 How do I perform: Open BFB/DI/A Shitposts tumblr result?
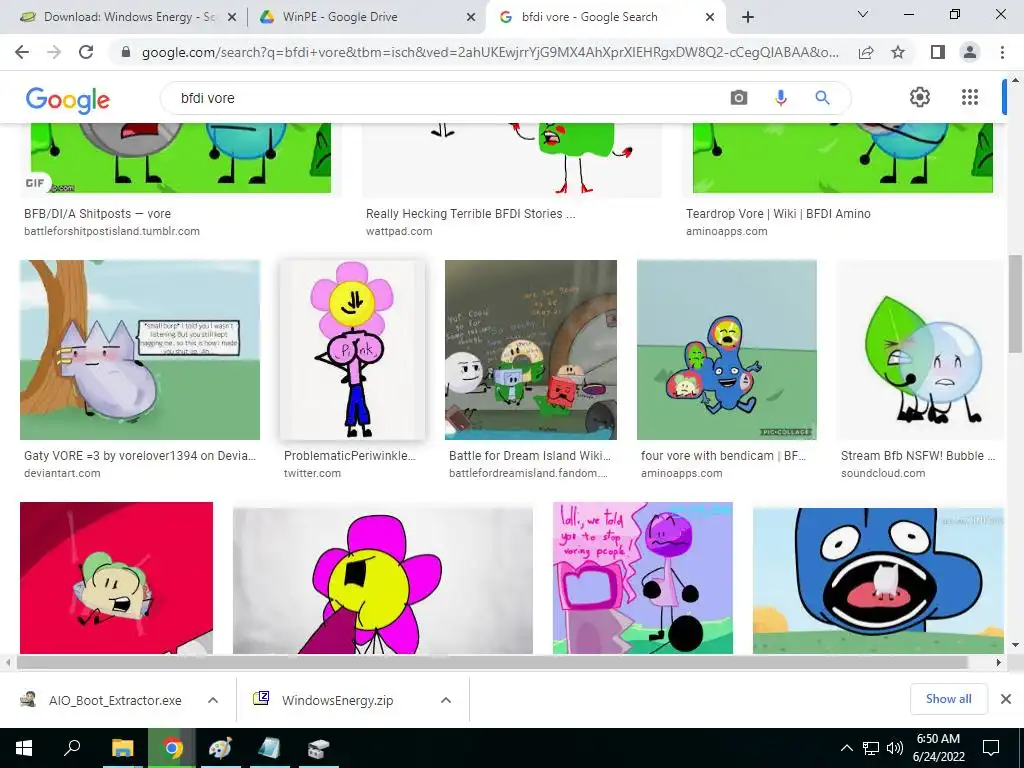click(97, 214)
